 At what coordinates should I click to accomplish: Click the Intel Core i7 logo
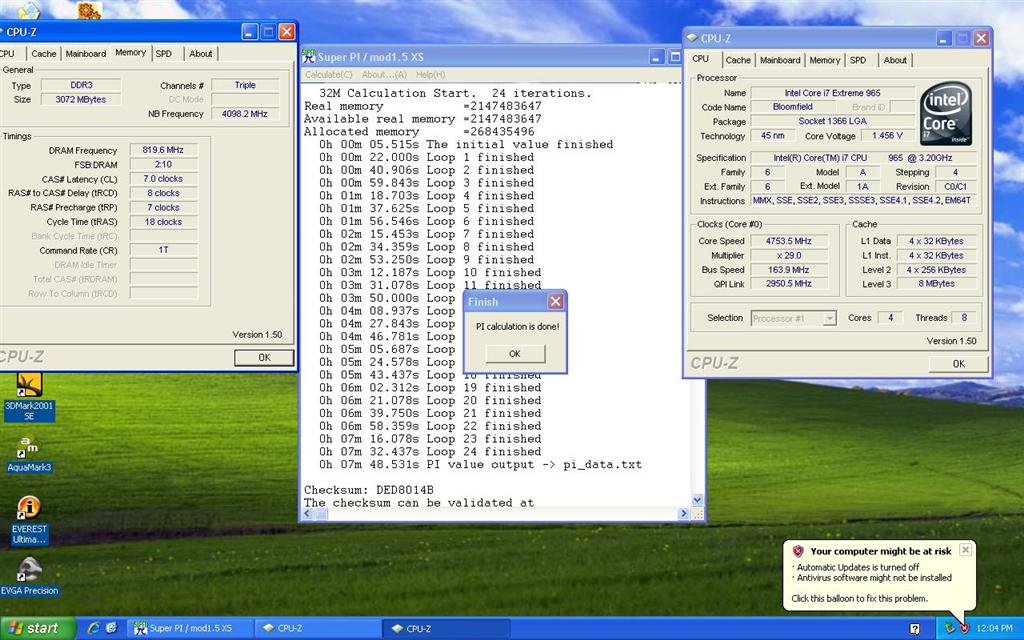(946, 114)
